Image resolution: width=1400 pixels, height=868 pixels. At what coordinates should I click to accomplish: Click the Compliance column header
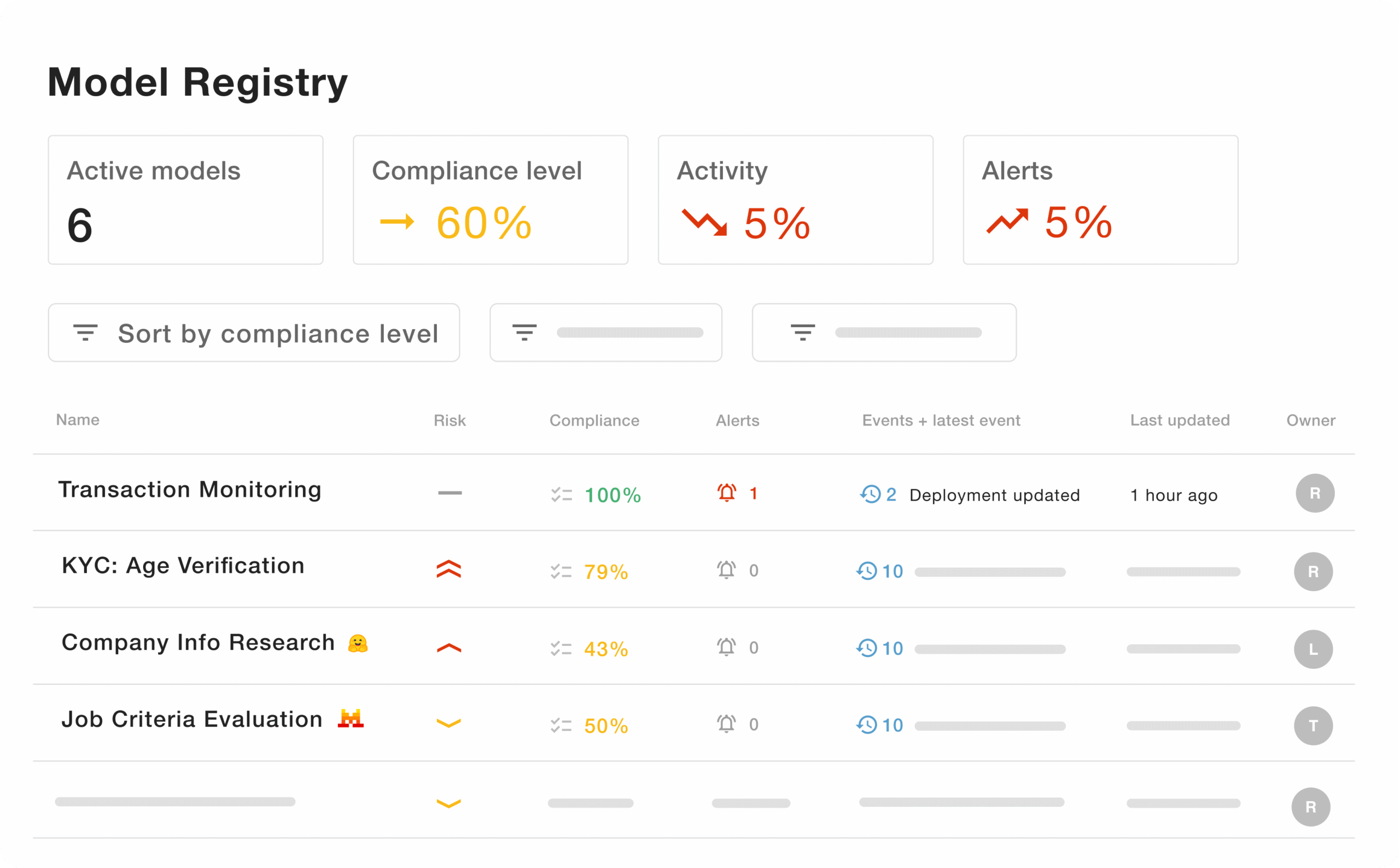click(x=594, y=420)
